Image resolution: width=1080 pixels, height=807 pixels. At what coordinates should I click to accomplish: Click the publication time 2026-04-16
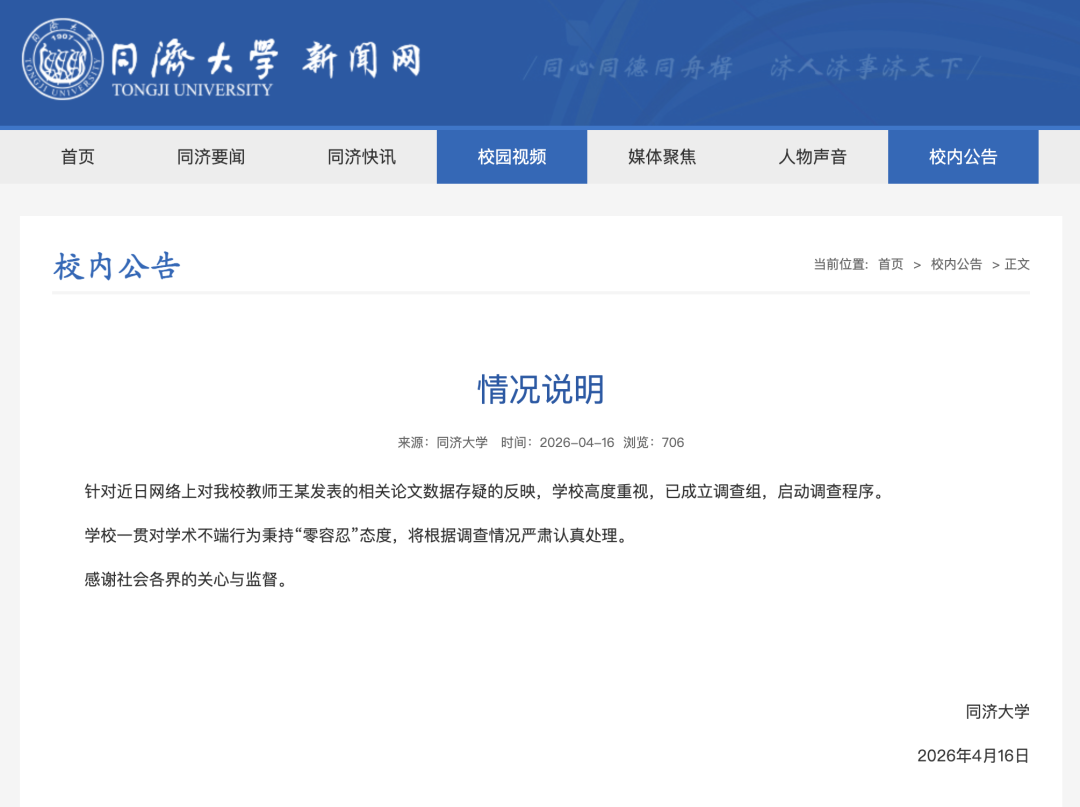click(558, 442)
